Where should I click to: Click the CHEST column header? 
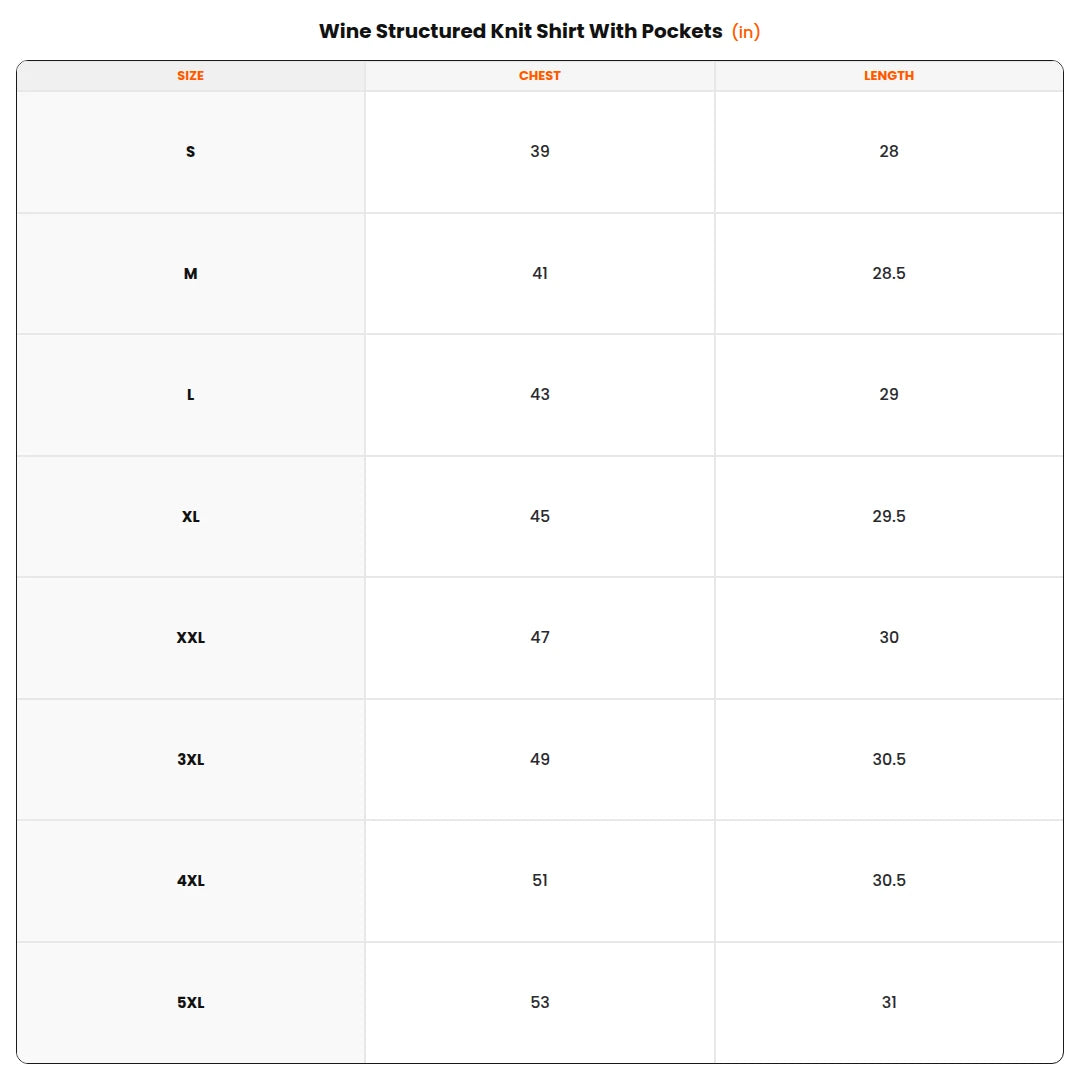click(x=539, y=76)
